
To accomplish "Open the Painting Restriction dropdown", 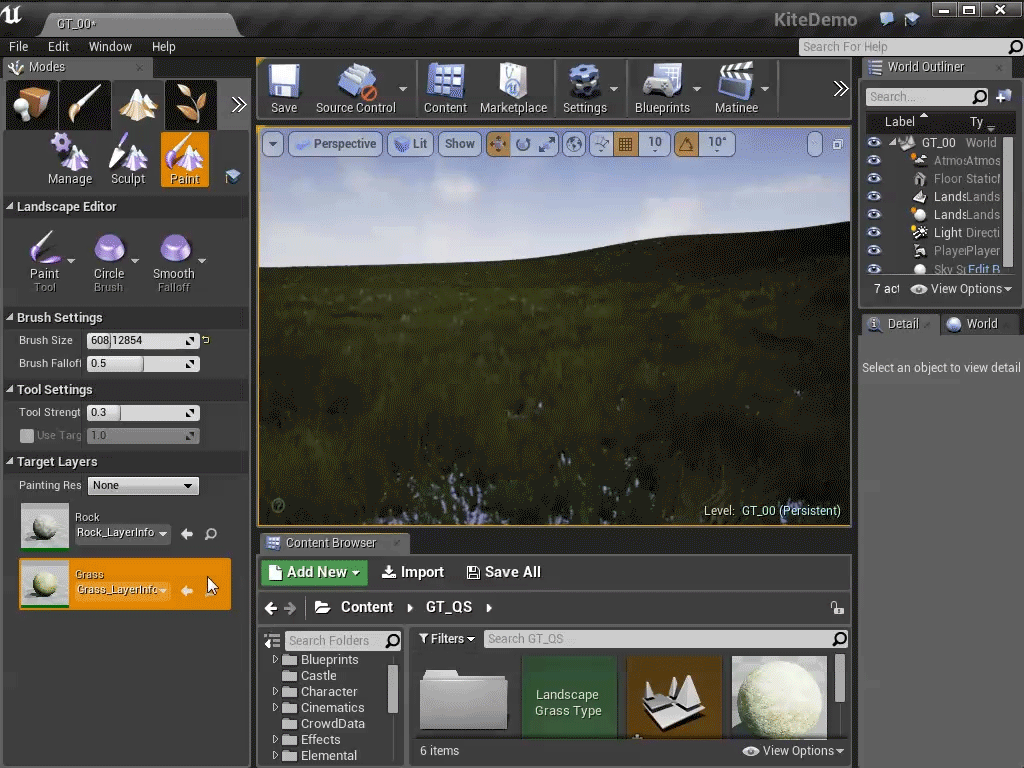I will (x=143, y=486).
